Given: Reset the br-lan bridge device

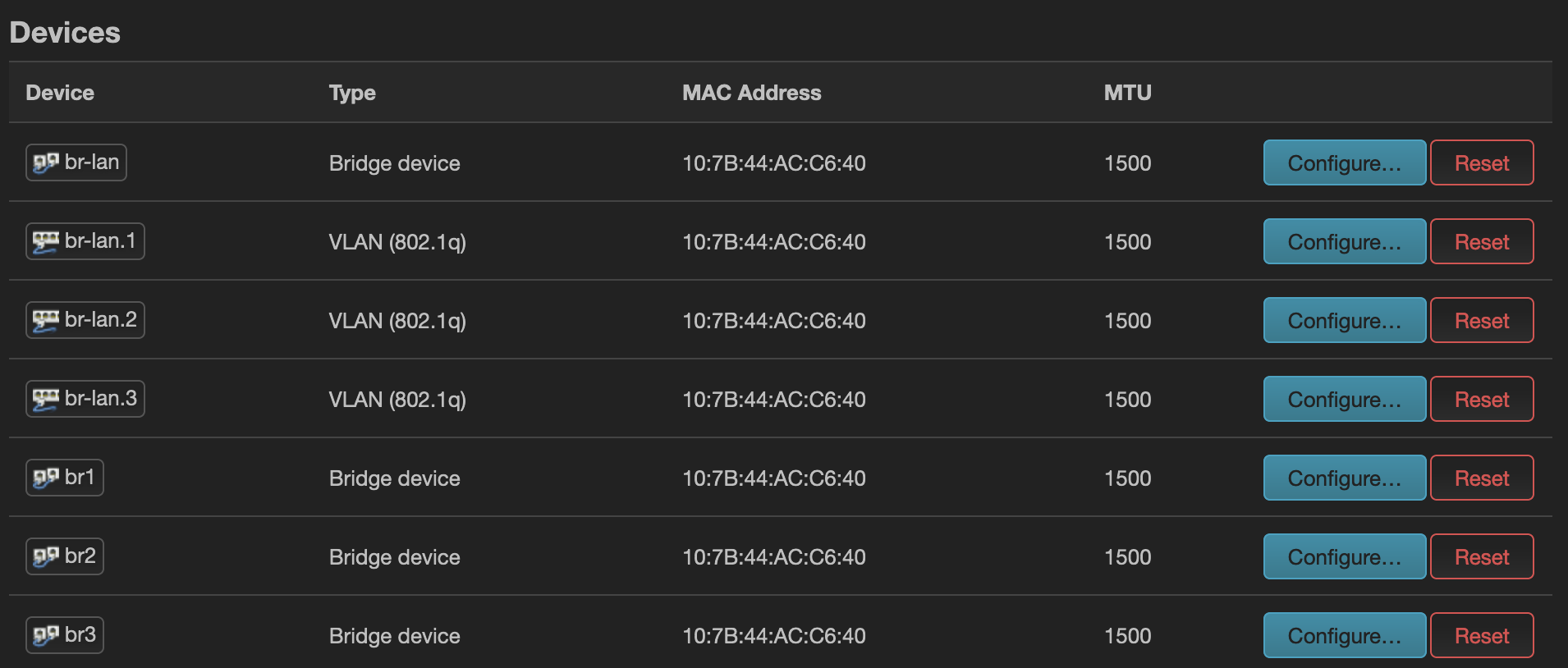Looking at the screenshot, I should click(x=1482, y=162).
